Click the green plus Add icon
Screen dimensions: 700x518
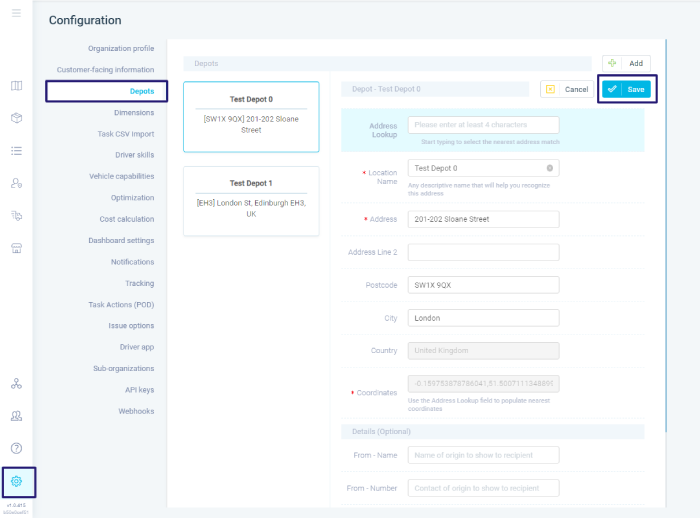pyautogui.click(x=612, y=63)
